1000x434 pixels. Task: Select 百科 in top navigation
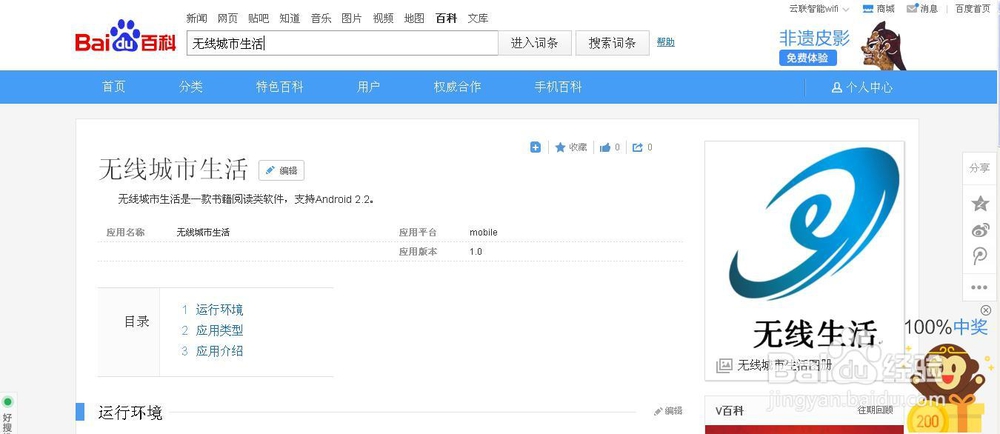pos(446,18)
